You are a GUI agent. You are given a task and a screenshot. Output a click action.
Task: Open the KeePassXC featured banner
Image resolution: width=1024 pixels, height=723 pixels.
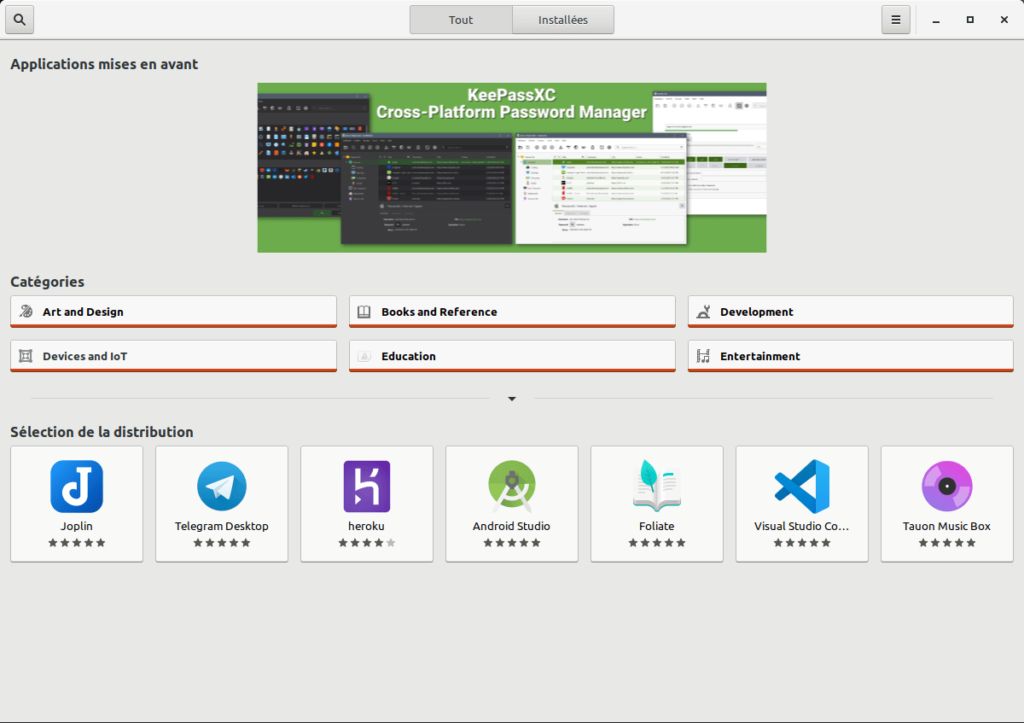(511, 167)
